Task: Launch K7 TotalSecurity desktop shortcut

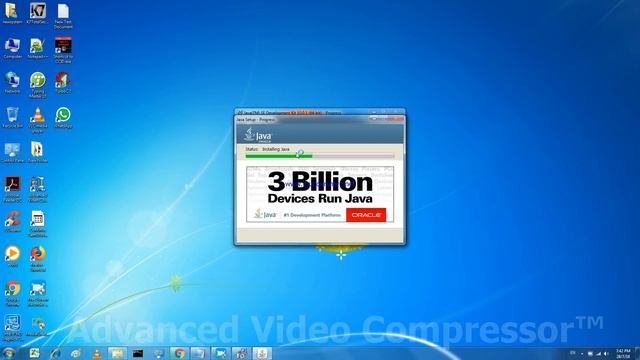Action: click(38, 13)
